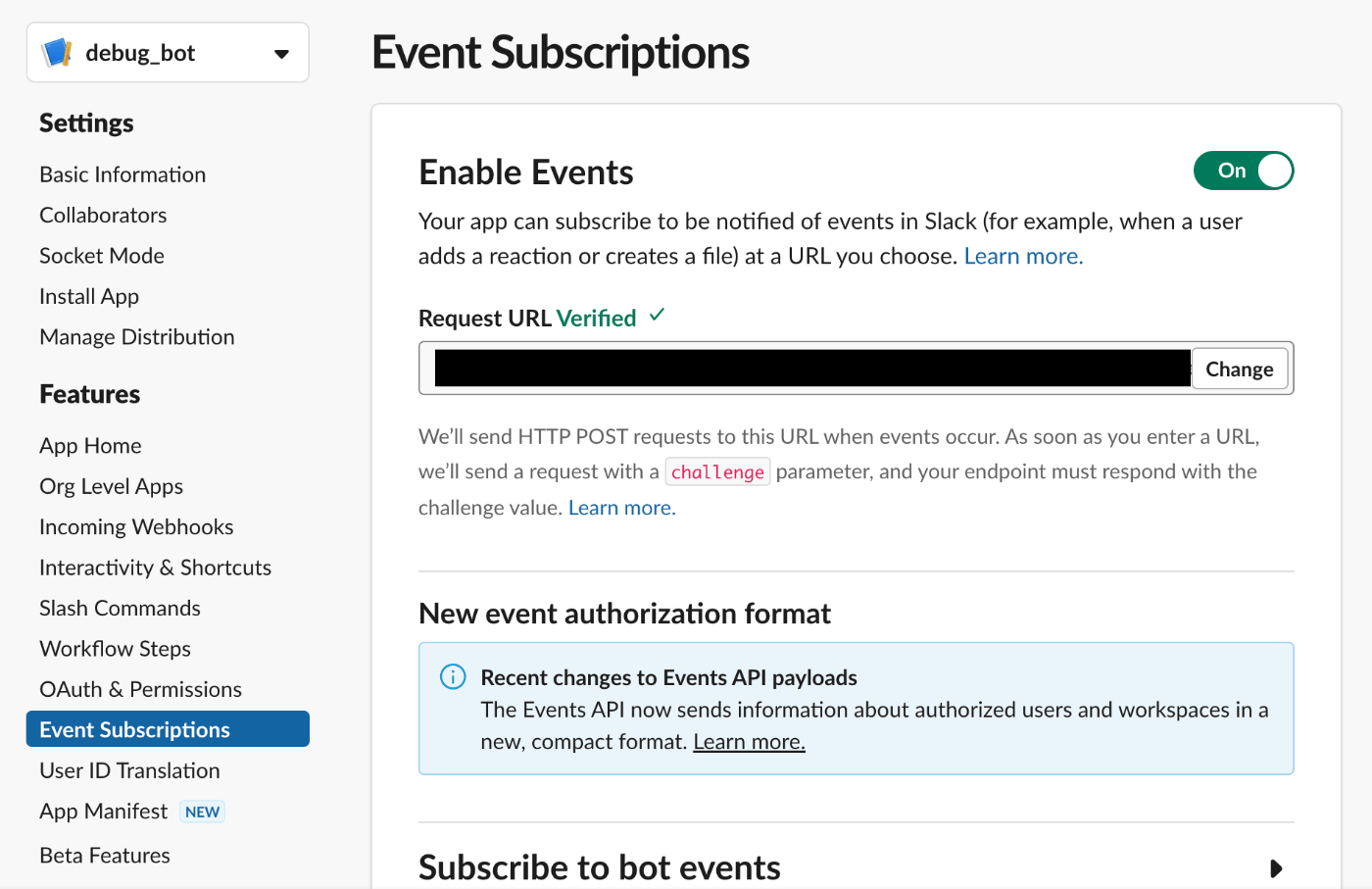Click the Recent changes to Events API payloads title
This screenshot has width=1372, height=889.
tap(668, 678)
